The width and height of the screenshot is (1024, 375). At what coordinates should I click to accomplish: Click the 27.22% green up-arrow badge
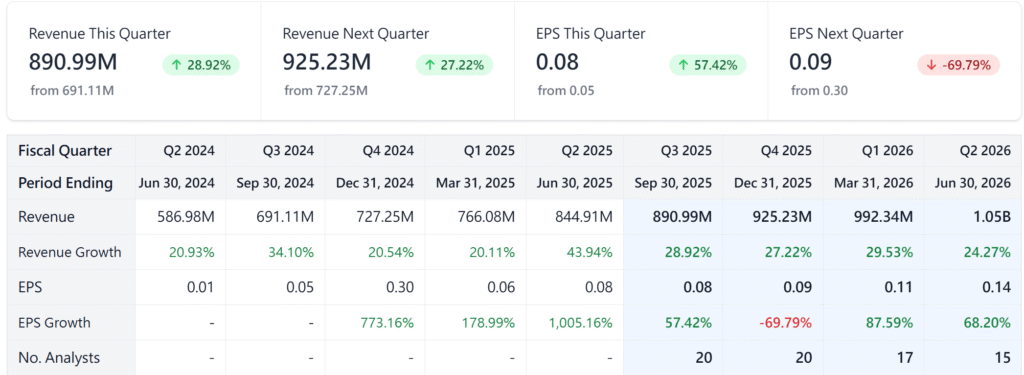[x=454, y=65]
